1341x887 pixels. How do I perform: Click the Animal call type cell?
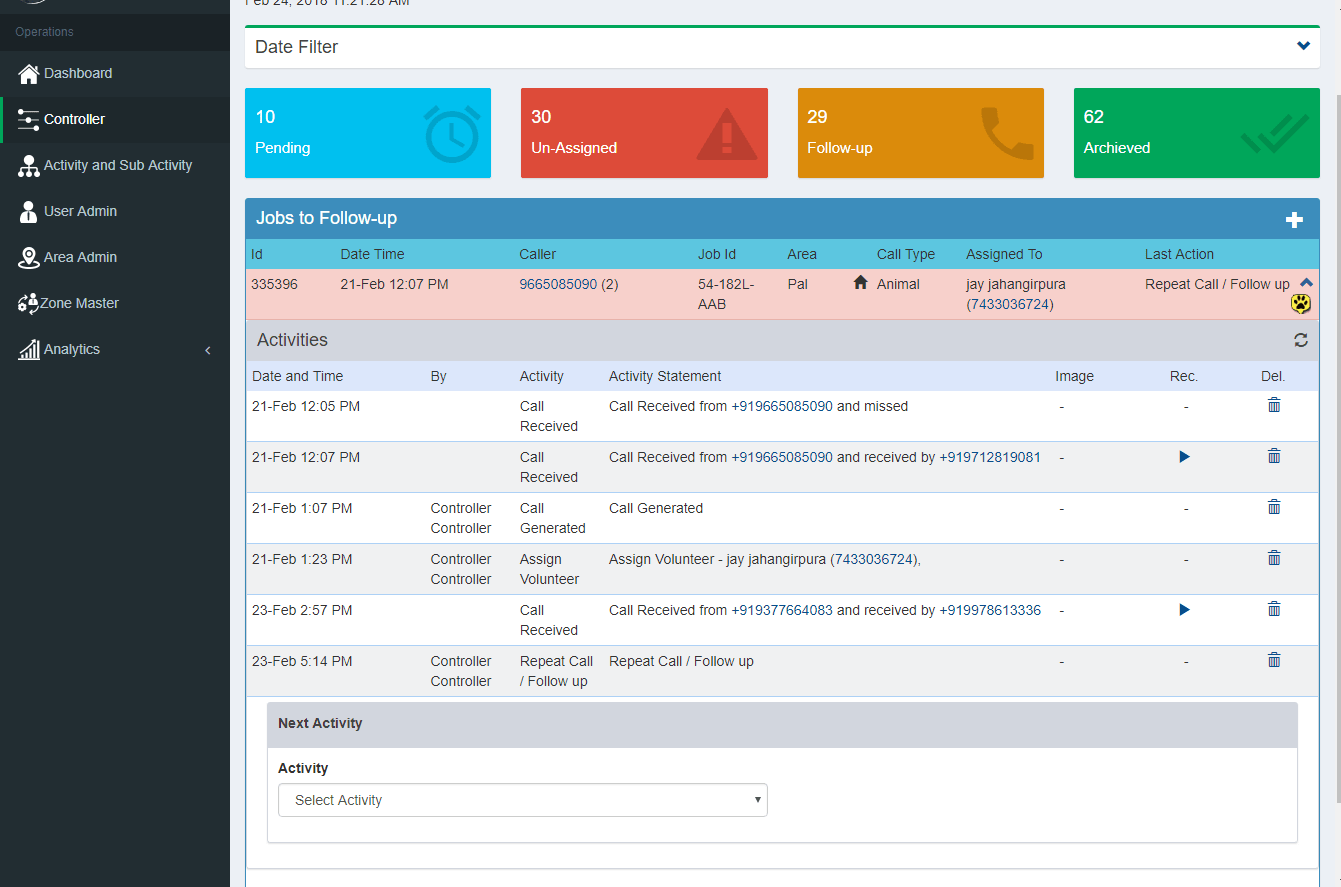[898, 284]
